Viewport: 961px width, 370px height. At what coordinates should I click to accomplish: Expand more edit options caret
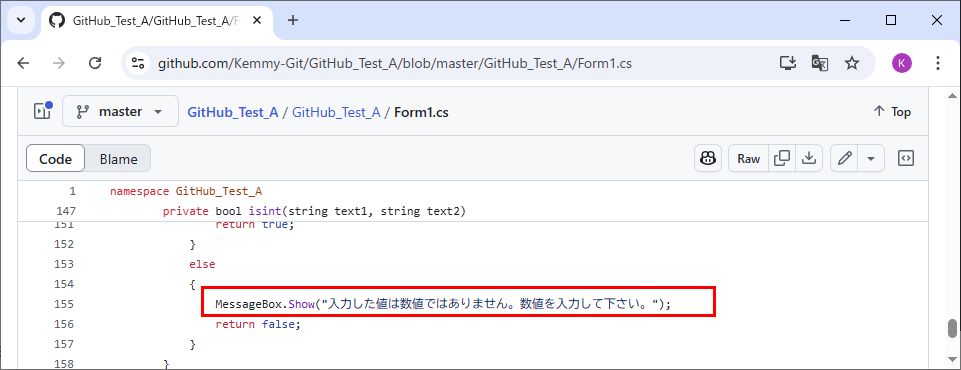[871, 159]
